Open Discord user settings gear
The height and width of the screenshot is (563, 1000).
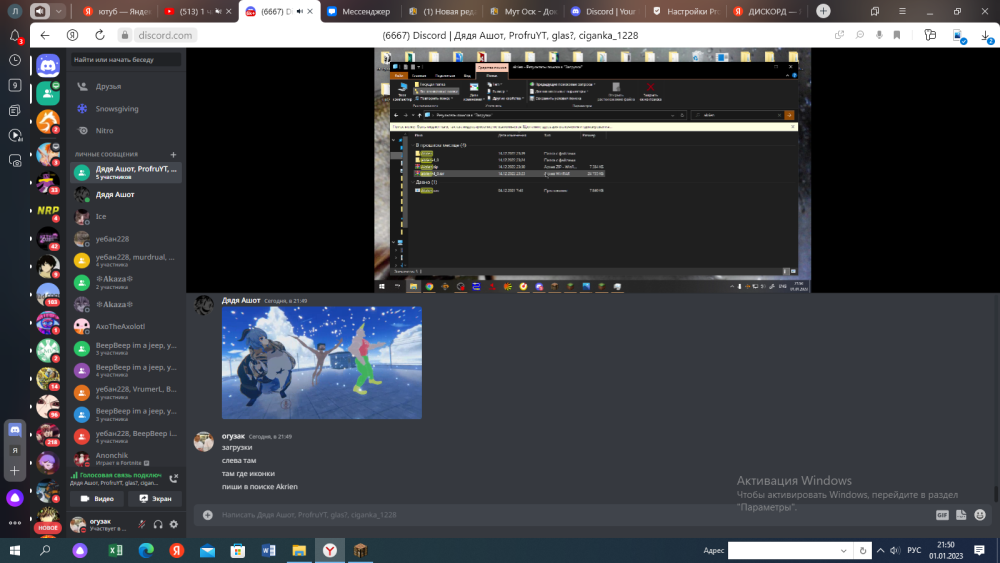[x=173, y=524]
